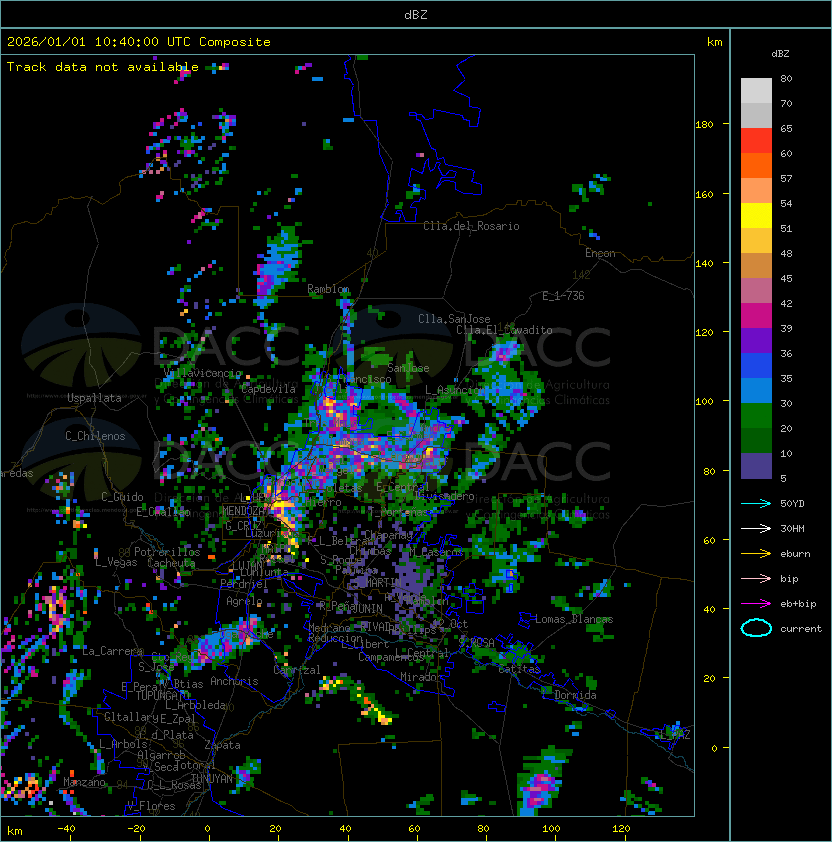Select the pink bip arrow icon
The height and width of the screenshot is (842, 832).
click(x=755, y=578)
